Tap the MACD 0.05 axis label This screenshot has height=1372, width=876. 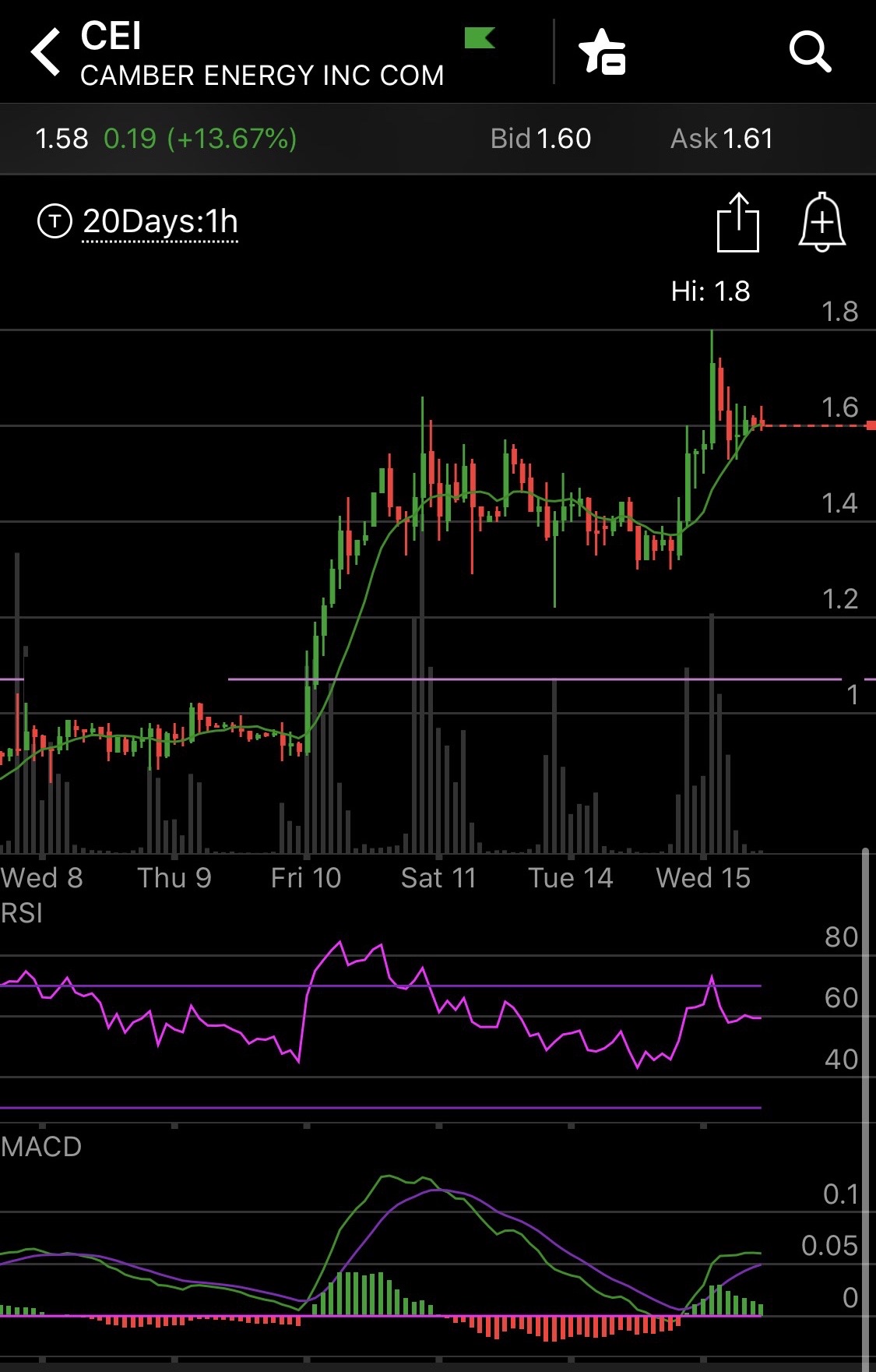click(830, 1246)
